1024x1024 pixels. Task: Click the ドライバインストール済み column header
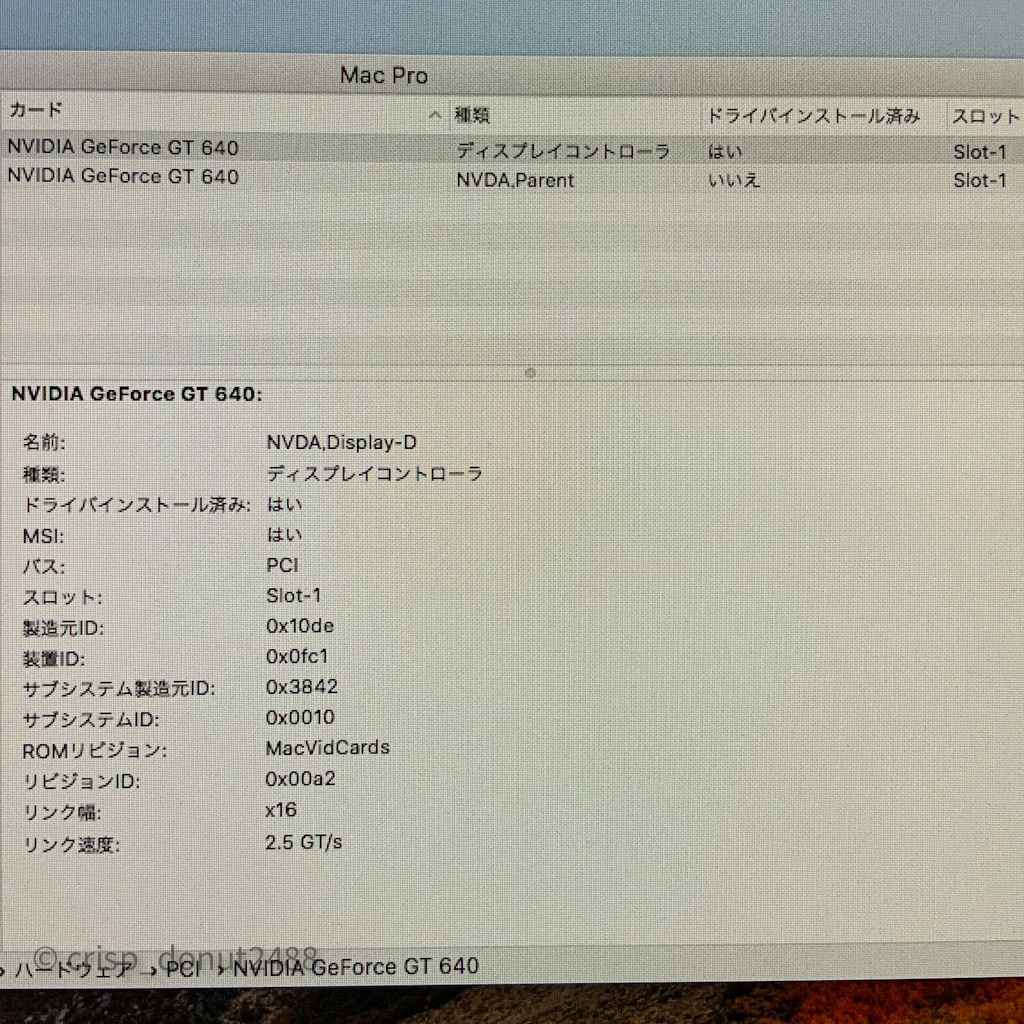(816, 116)
